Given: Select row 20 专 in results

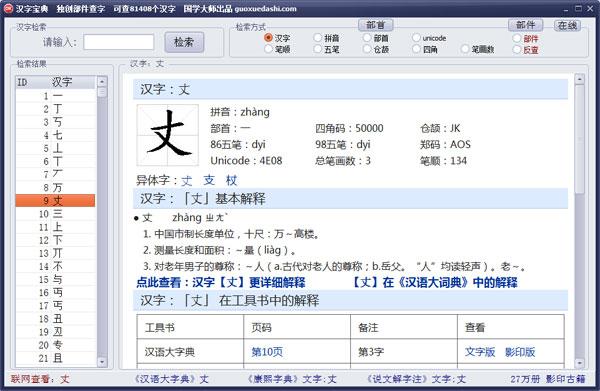Looking at the screenshot, I should click(55, 345).
